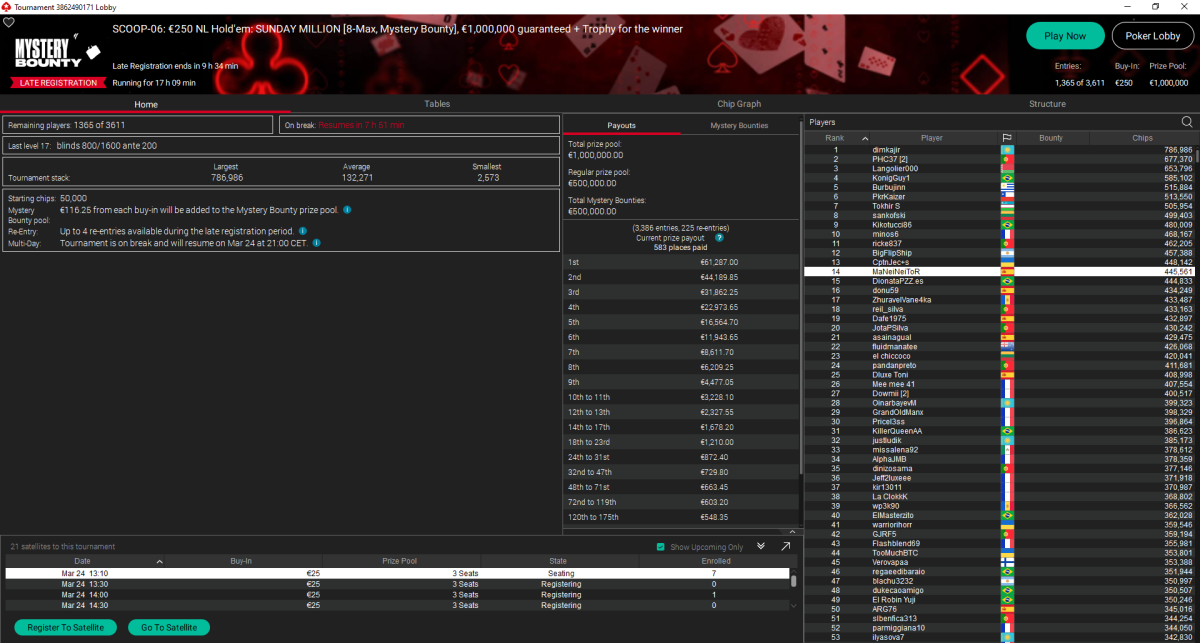
Task: Click the flag beside player El Robin Yuji
Action: [1007, 600]
